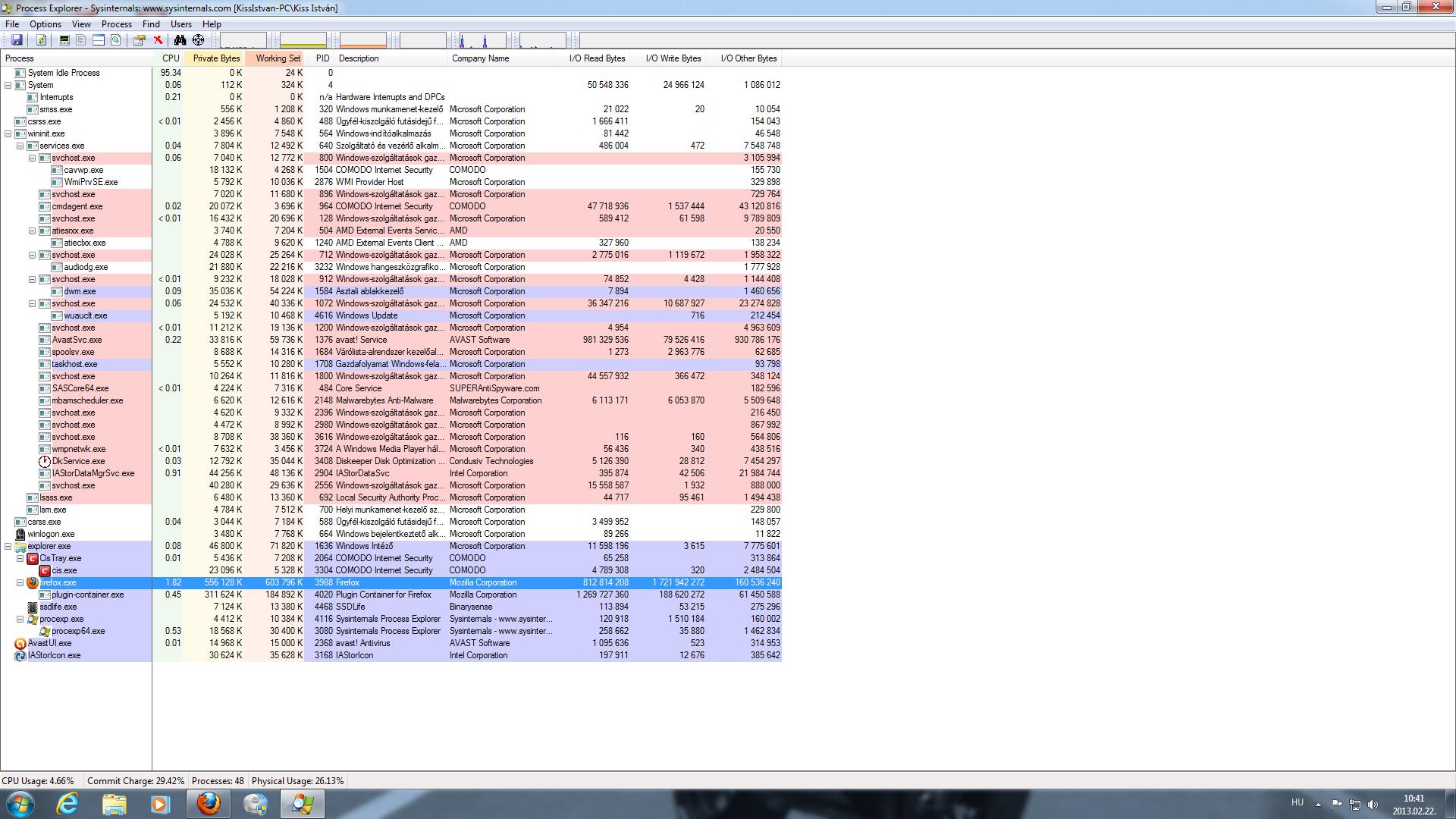
Task: Sort by the Working Set column header
Action: [275, 58]
